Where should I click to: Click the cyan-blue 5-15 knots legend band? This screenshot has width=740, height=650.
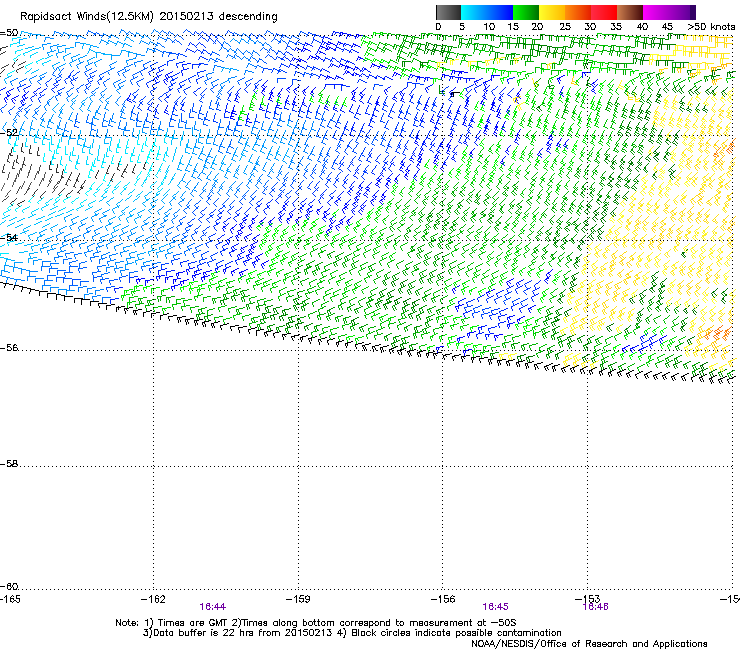click(487, 12)
